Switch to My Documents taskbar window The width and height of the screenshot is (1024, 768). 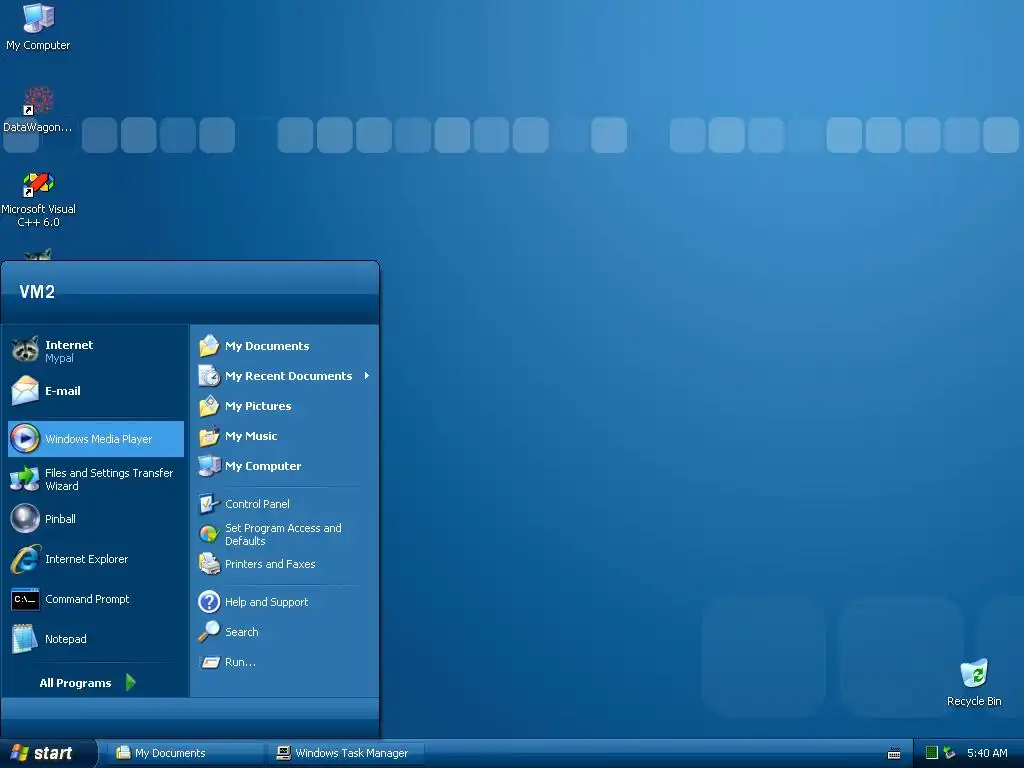pyautogui.click(x=184, y=753)
